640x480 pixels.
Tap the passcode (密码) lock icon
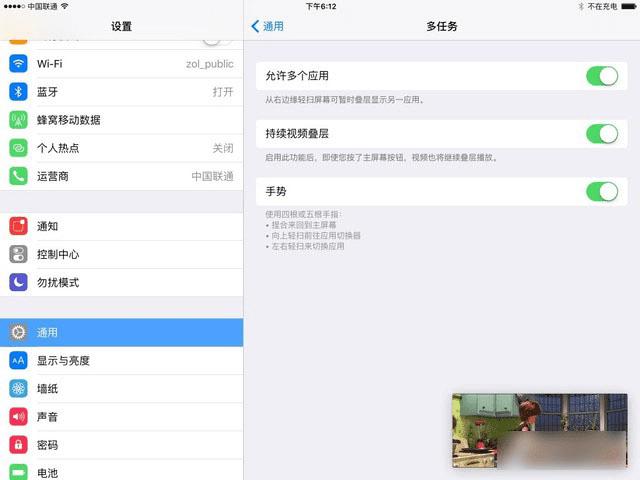tap(18, 445)
